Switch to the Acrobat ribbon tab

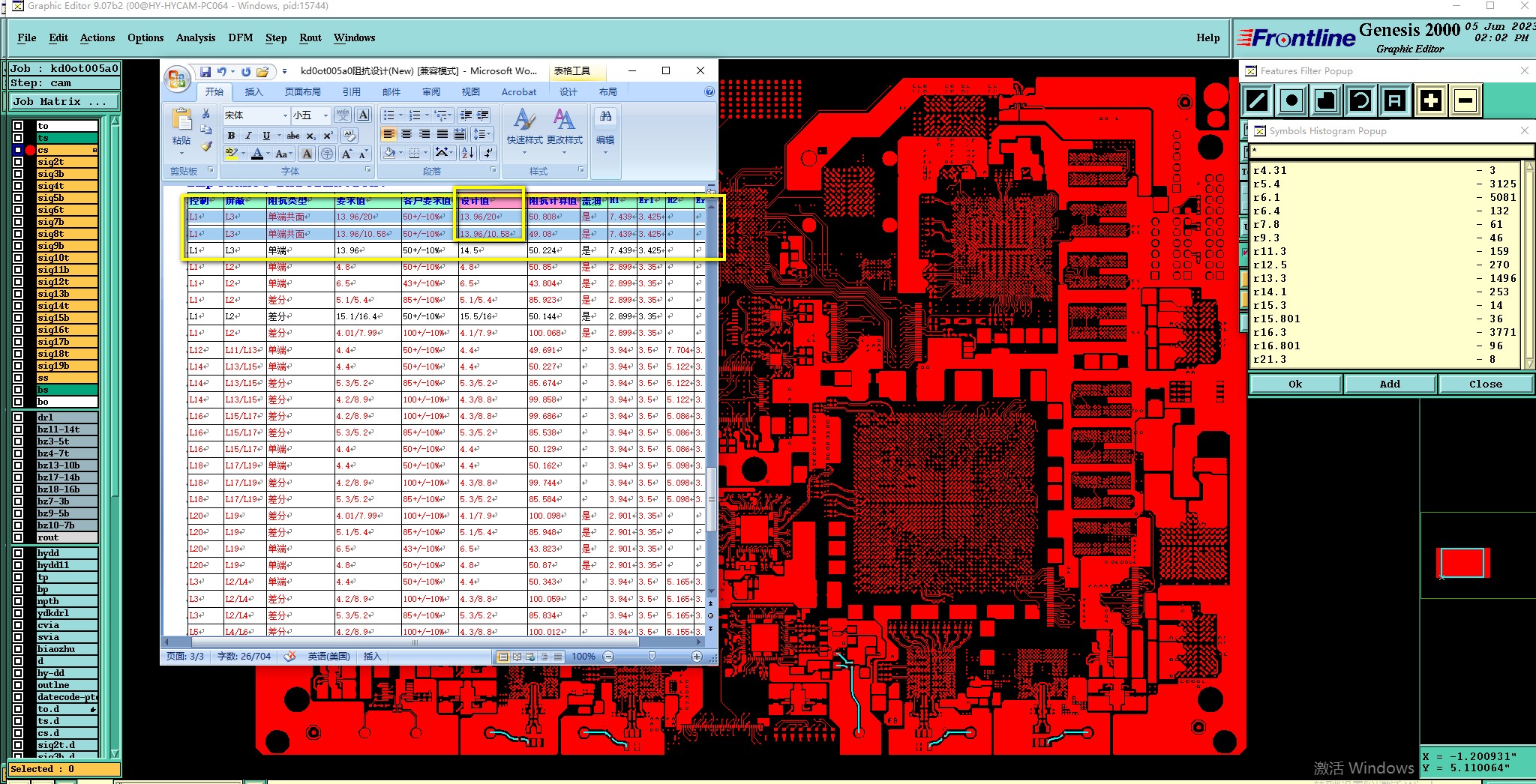pos(519,91)
